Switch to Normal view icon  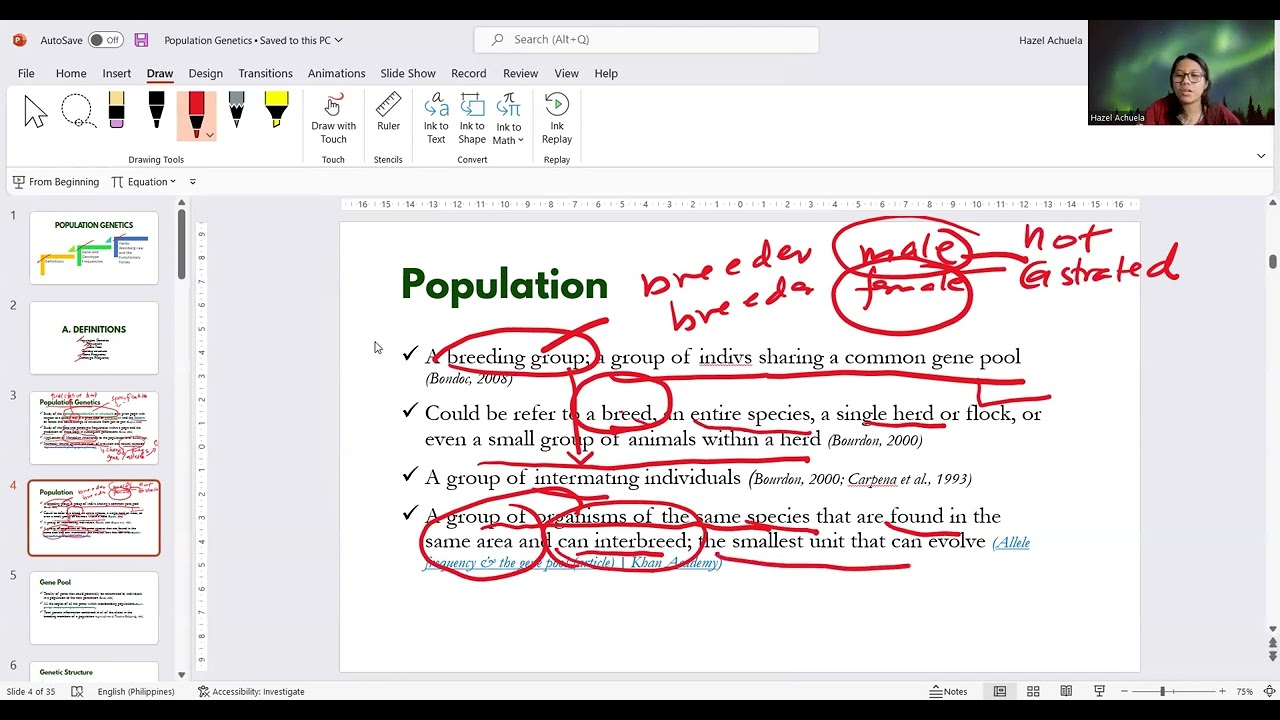[1000, 691]
